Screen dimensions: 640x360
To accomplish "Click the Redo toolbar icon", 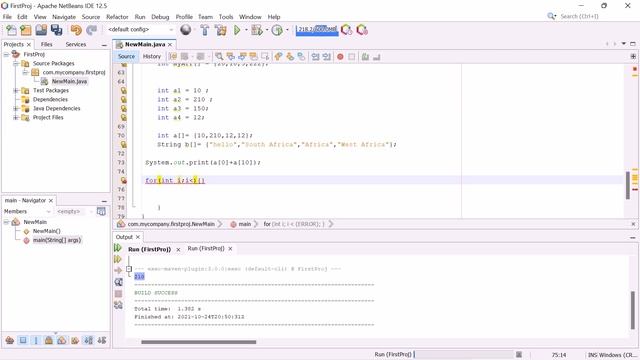I will point(91,30).
